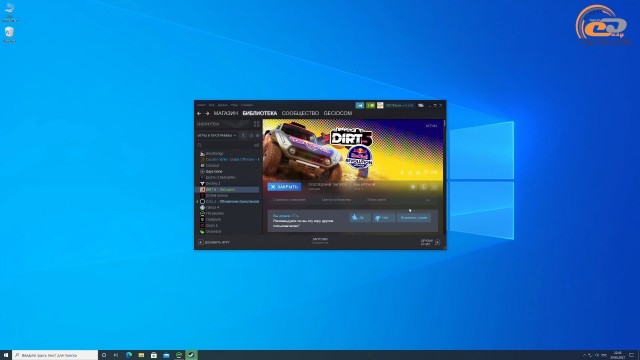Click the plus icon to add a game

tap(200, 242)
